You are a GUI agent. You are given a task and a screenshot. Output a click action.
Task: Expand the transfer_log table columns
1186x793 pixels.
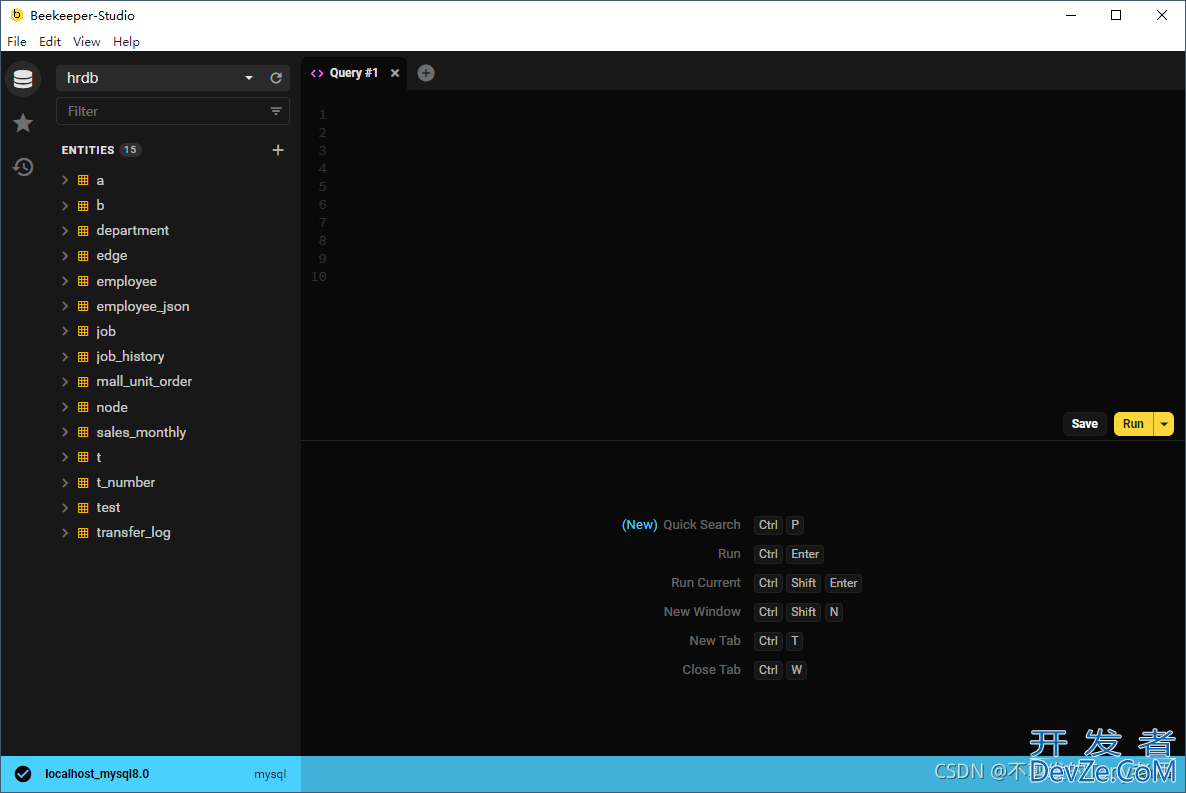pyautogui.click(x=65, y=533)
